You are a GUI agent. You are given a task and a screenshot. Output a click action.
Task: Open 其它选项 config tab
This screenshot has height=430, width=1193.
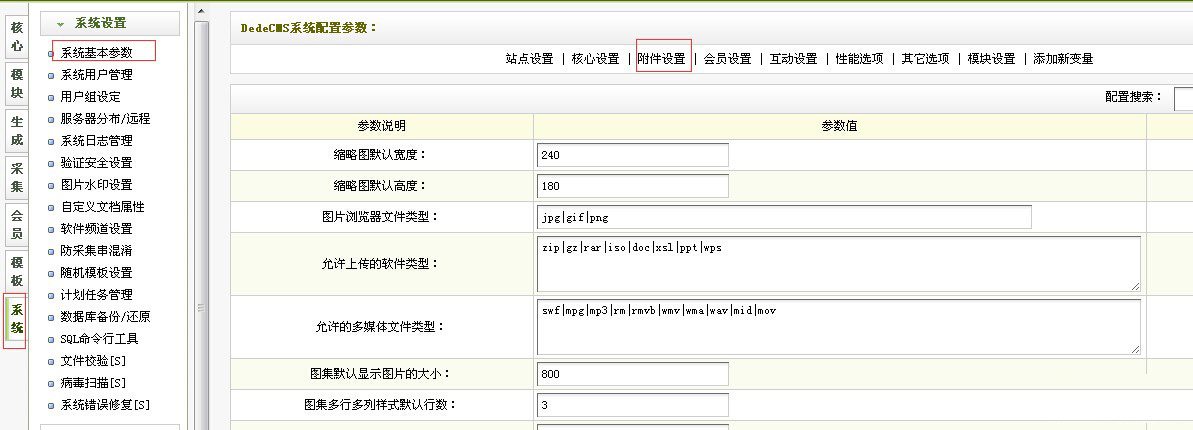pos(926,59)
